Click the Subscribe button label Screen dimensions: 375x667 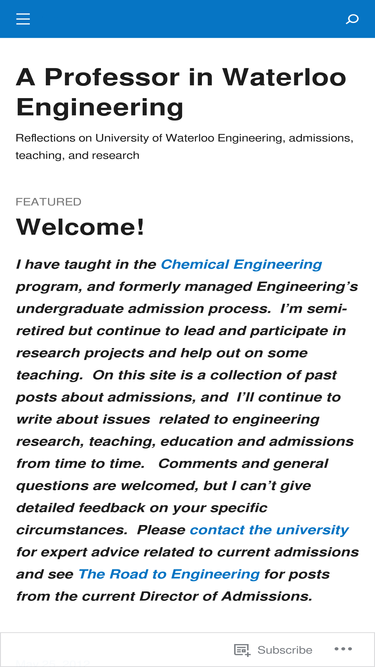(284, 650)
